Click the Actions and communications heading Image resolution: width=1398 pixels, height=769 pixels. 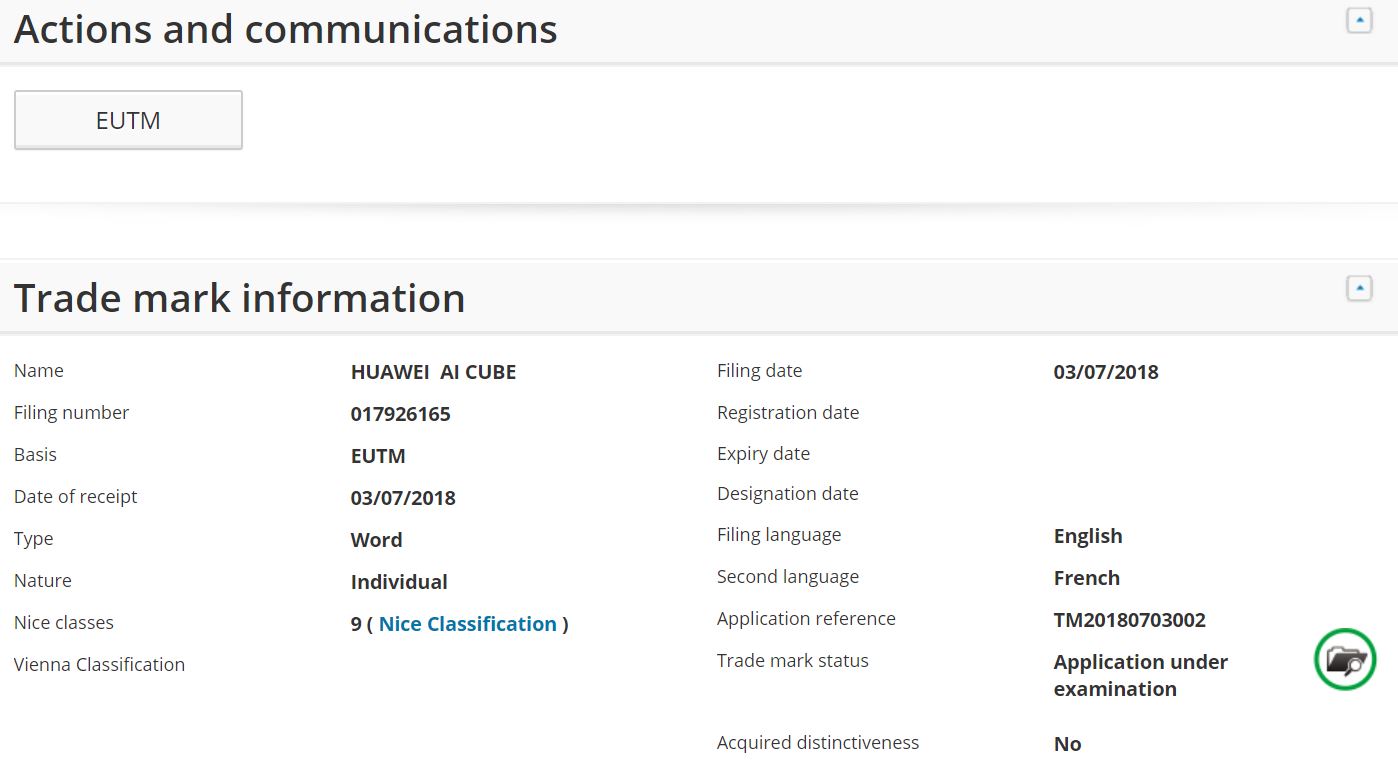tap(285, 30)
